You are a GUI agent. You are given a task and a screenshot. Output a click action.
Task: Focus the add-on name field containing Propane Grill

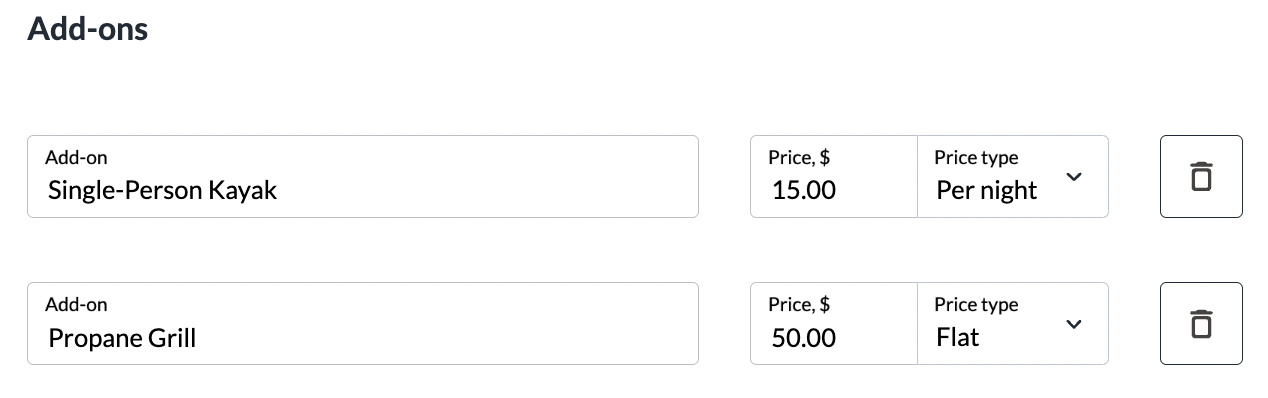click(x=363, y=324)
